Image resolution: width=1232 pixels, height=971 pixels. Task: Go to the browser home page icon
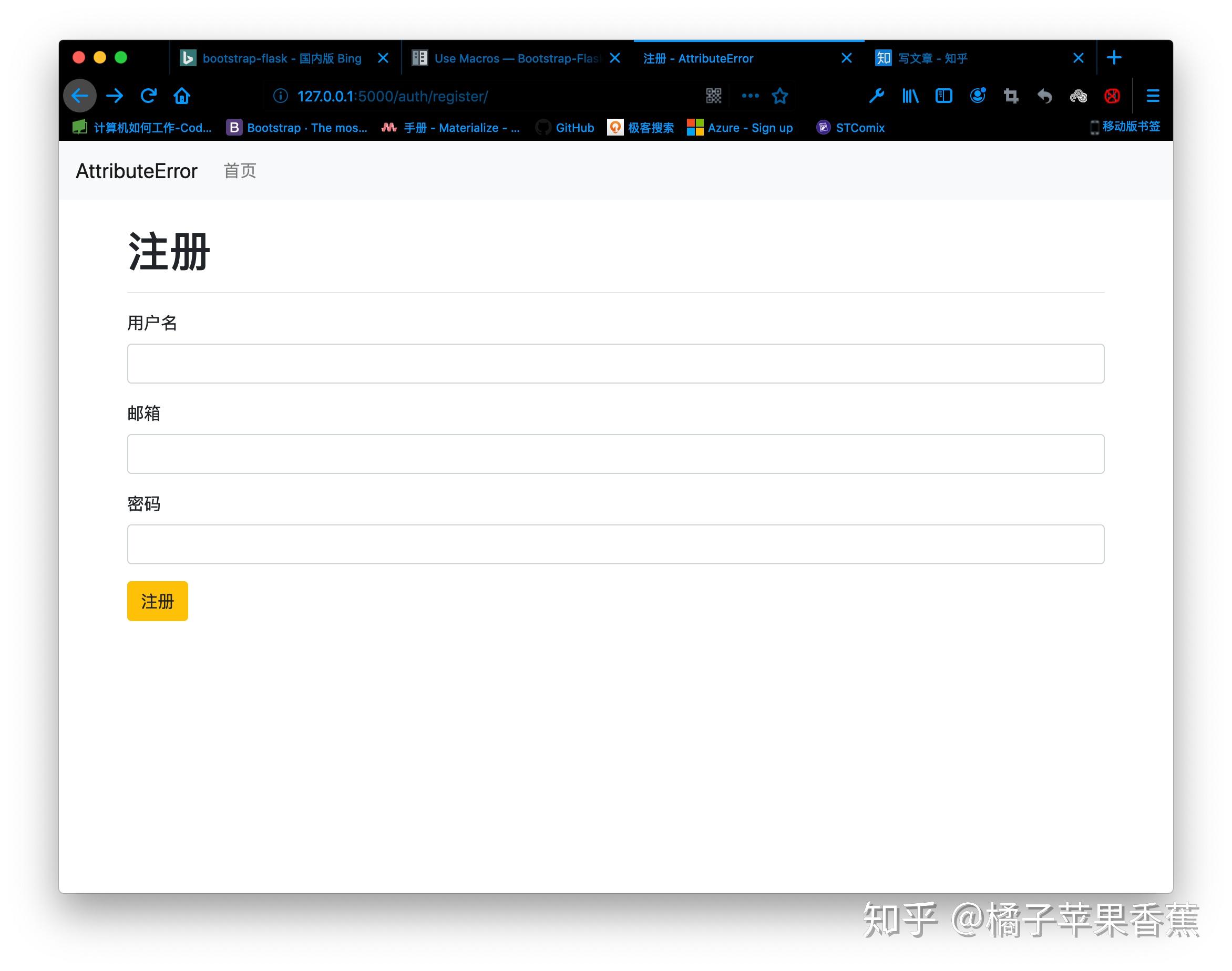click(182, 96)
